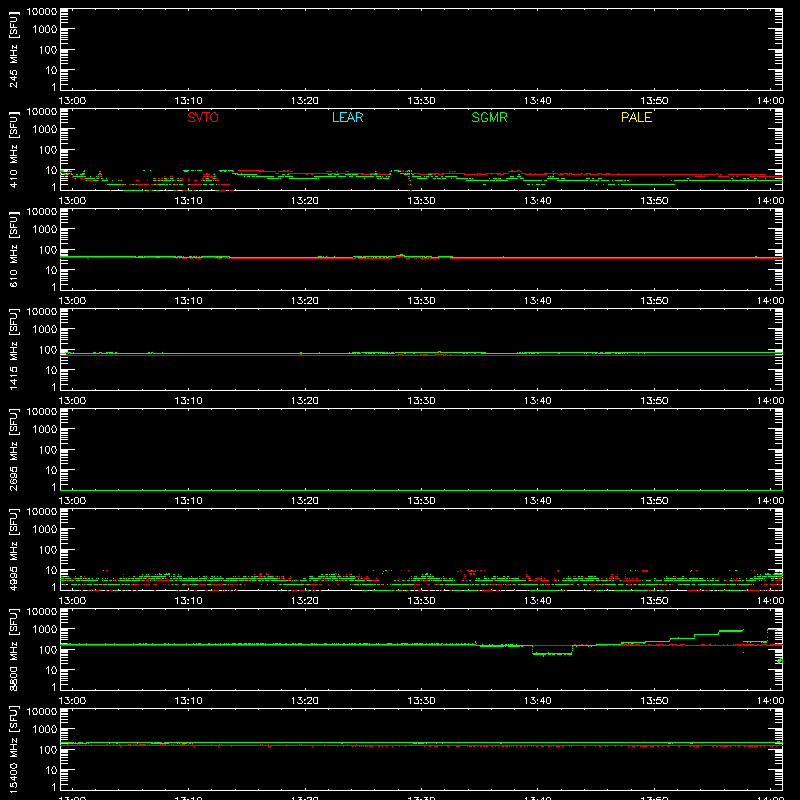Viewport: 800px width, 800px height.
Task: Select the 2695 MHz [SFU] axis title
Action: point(13,449)
